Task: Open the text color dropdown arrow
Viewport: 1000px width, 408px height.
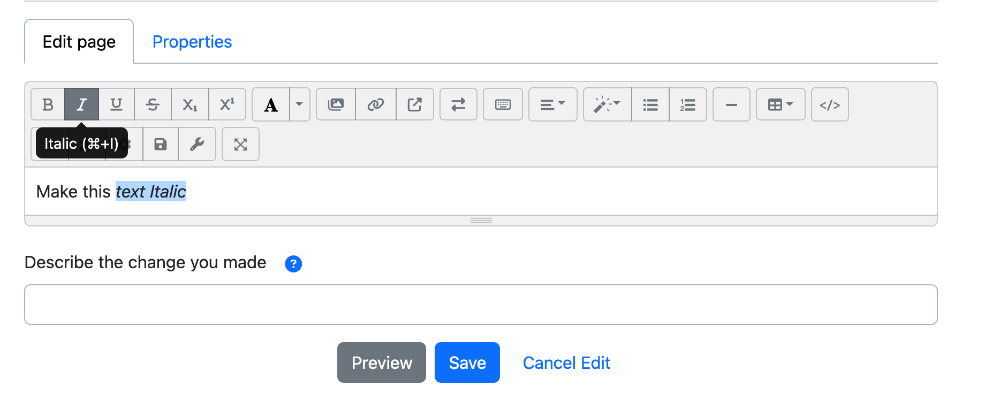Action: pos(300,105)
